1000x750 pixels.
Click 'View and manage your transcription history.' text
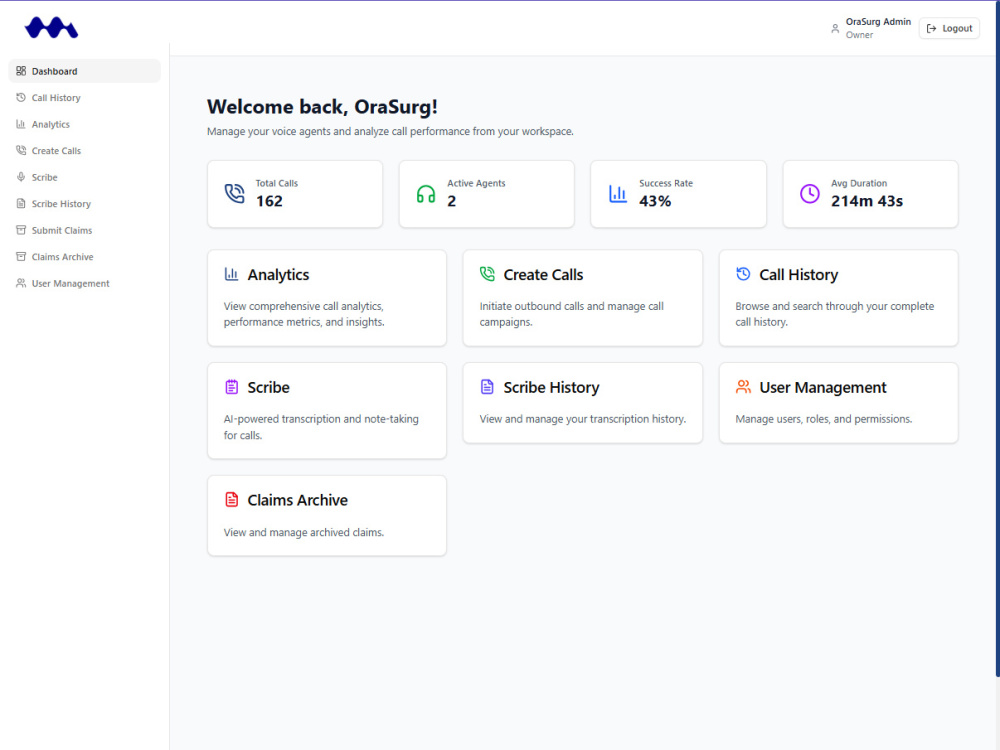(582, 419)
